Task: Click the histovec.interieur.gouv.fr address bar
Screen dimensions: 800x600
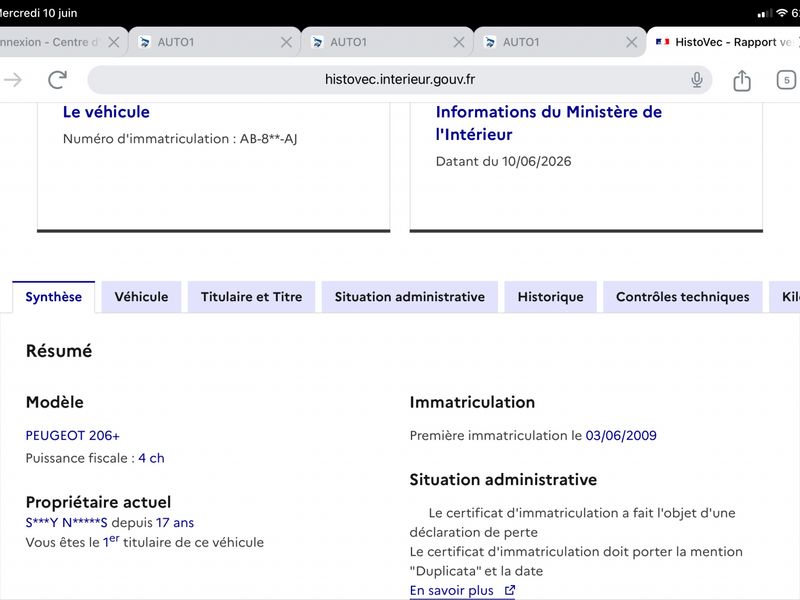Action: [x=399, y=80]
